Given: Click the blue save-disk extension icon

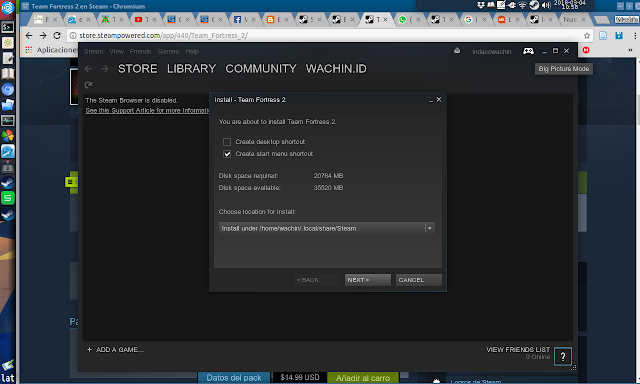Looking at the screenshot, I should 619,36.
